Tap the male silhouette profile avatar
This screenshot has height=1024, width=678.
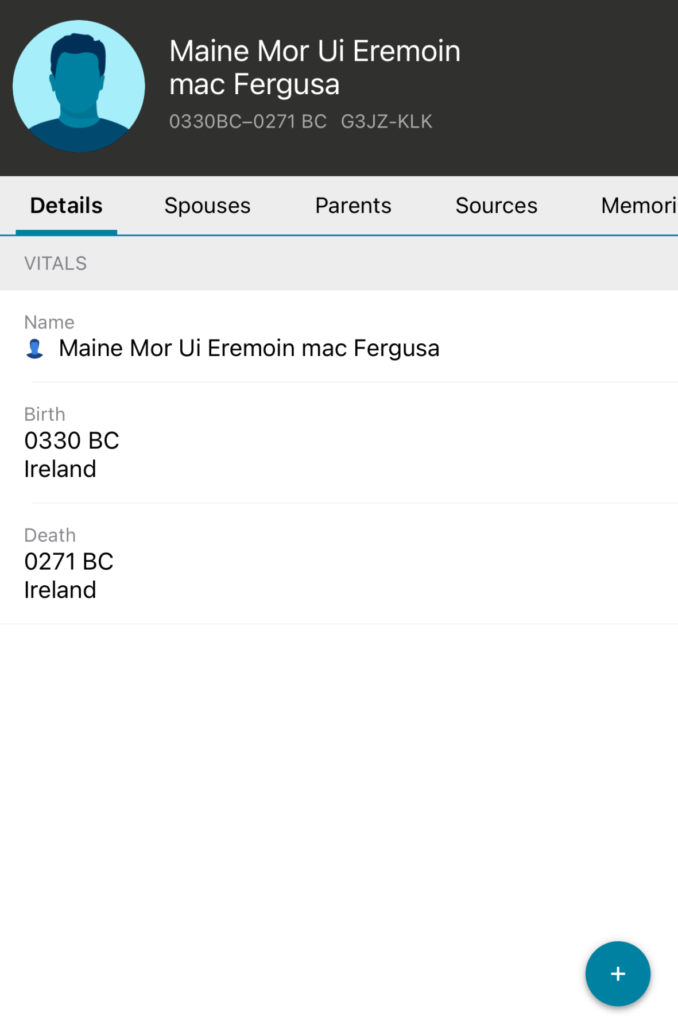(79, 87)
